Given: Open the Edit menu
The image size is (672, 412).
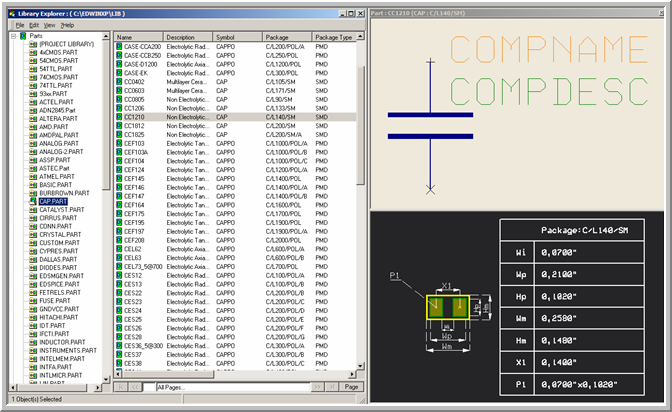Looking at the screenshot, I should pyautogui.click(x=34, y=25).
